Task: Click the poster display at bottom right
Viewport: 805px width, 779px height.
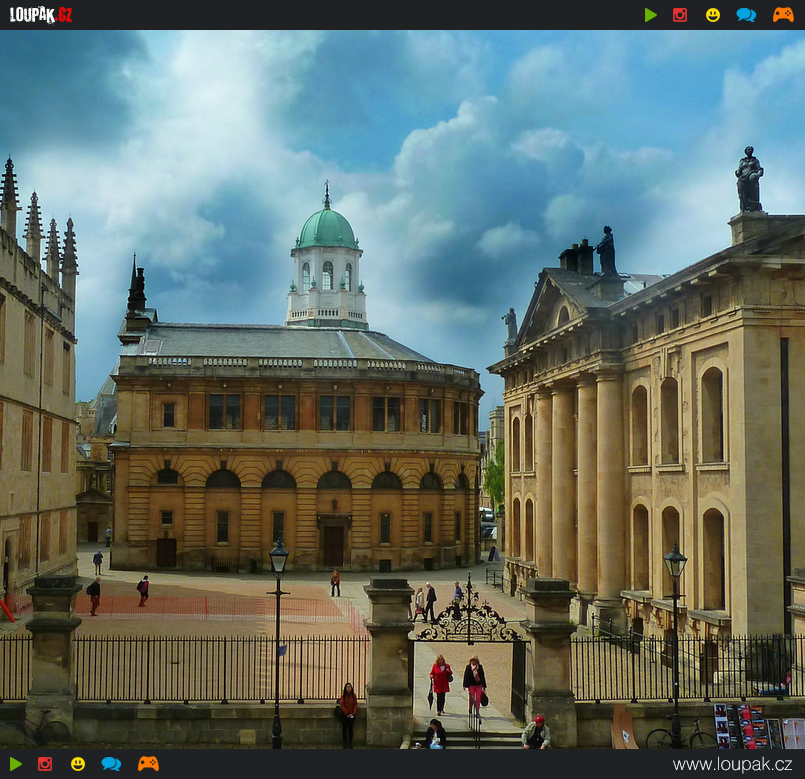Action: tap(756, 725)
